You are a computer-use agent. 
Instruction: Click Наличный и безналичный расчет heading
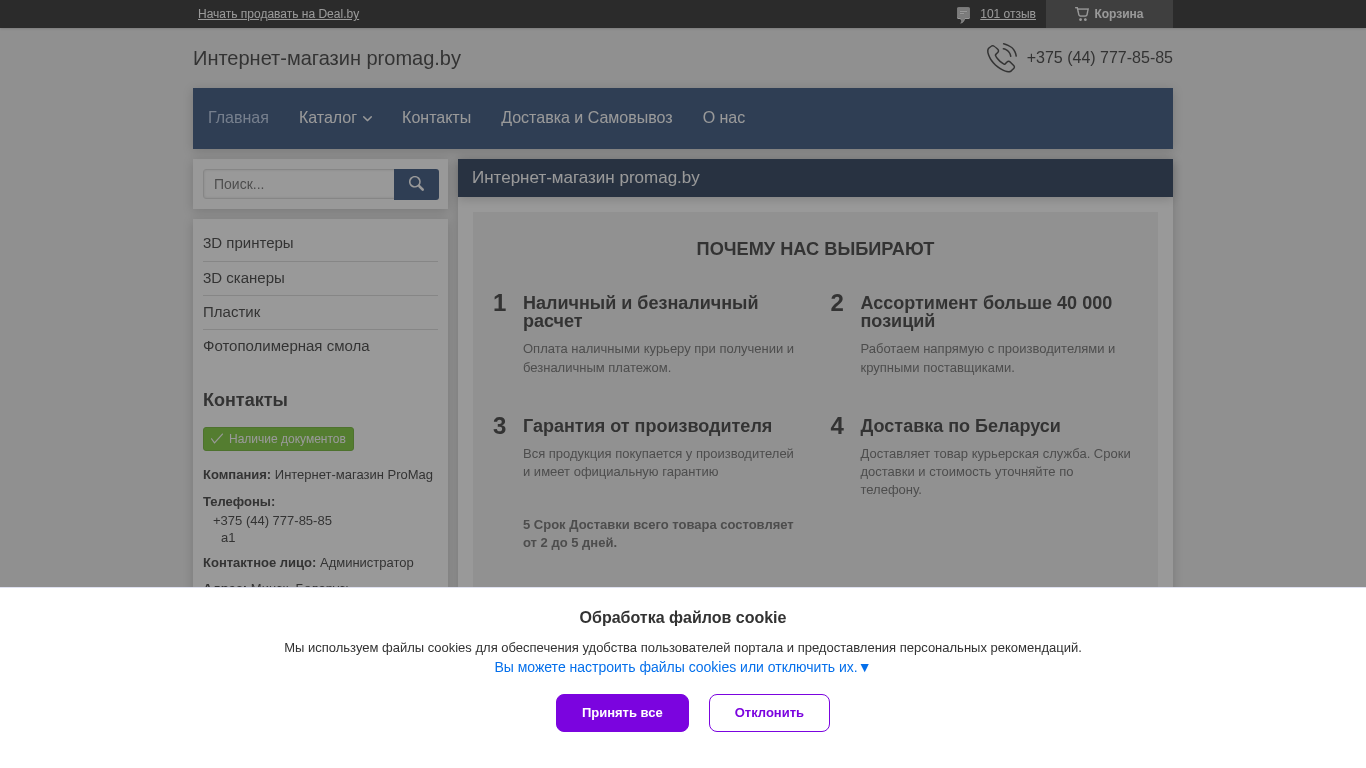[641, 312]
